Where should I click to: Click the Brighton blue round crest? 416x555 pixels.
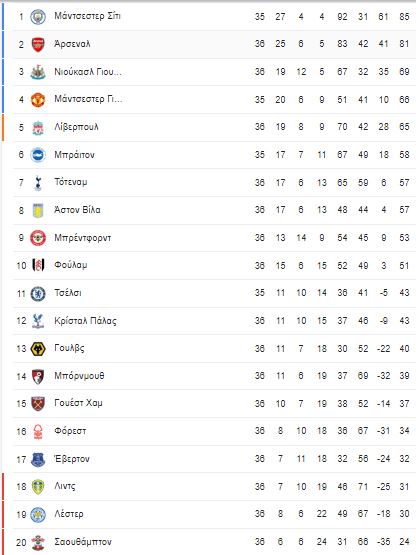click(38, 155)
